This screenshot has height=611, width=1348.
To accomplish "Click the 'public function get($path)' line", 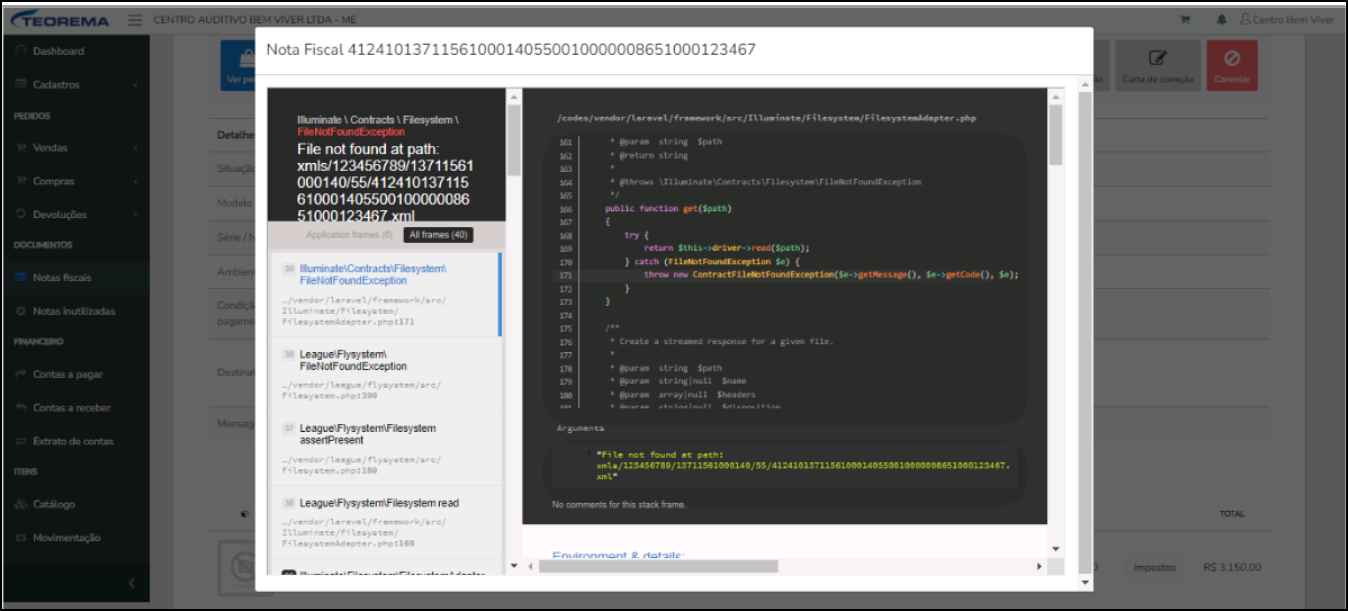I will (668, 208).
